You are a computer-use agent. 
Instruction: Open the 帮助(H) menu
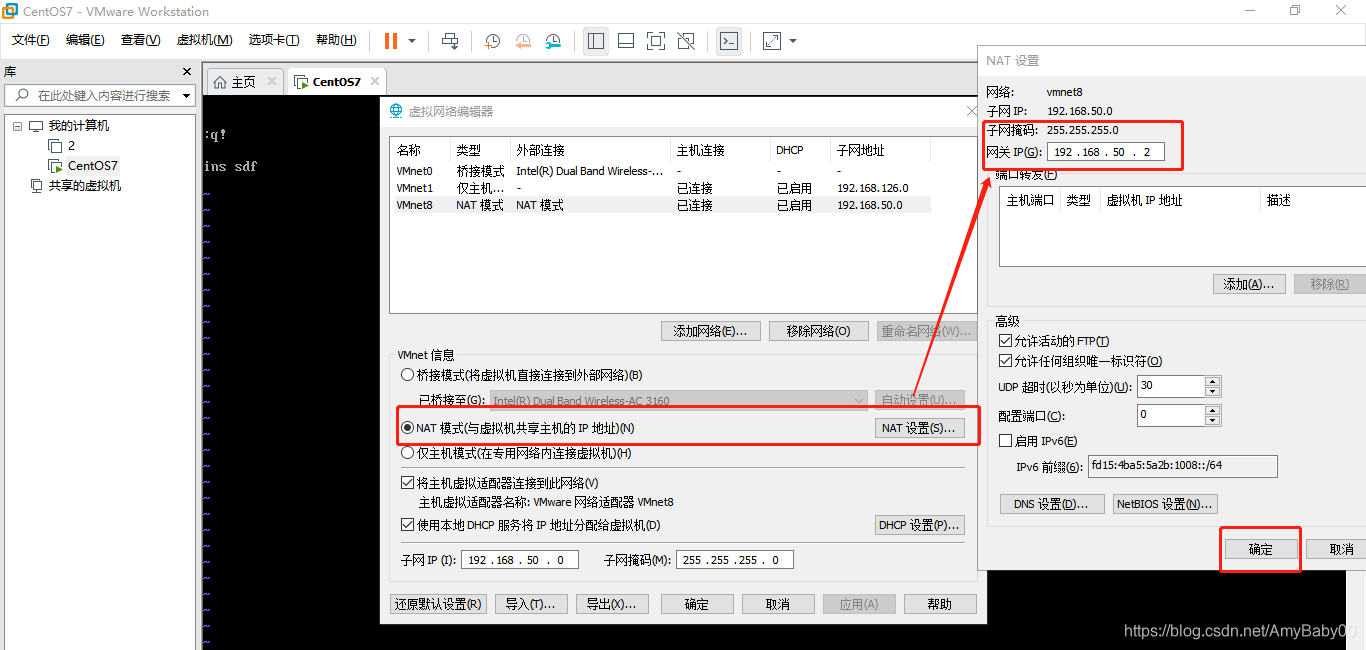336,40
